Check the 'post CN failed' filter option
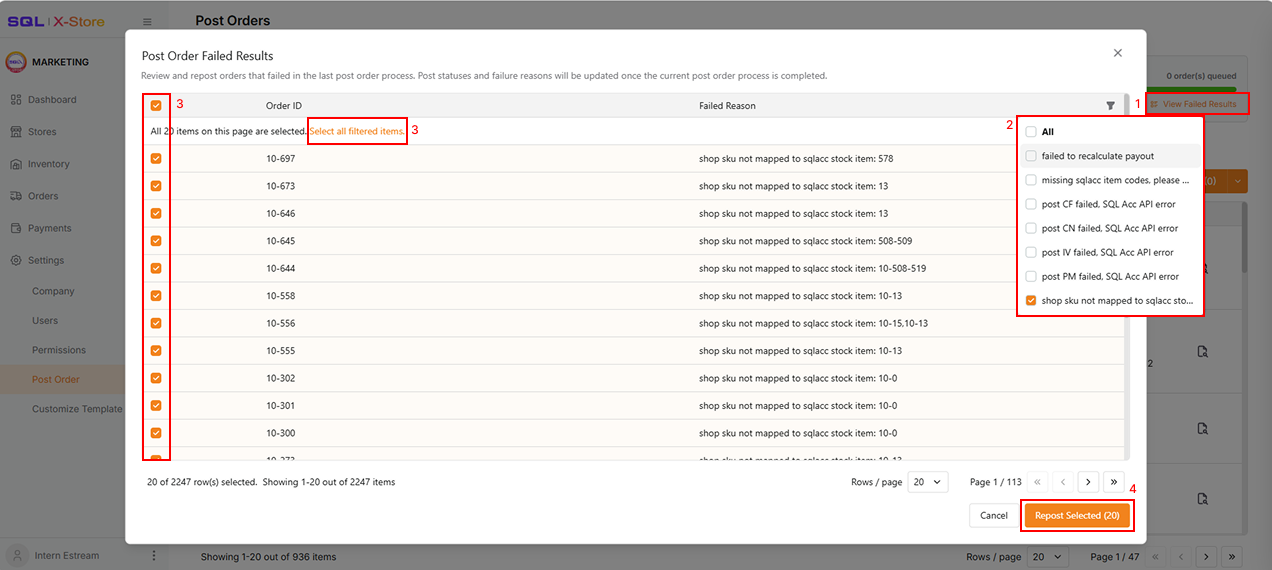The image size is (1272, 570). [x=1031, y=228]
